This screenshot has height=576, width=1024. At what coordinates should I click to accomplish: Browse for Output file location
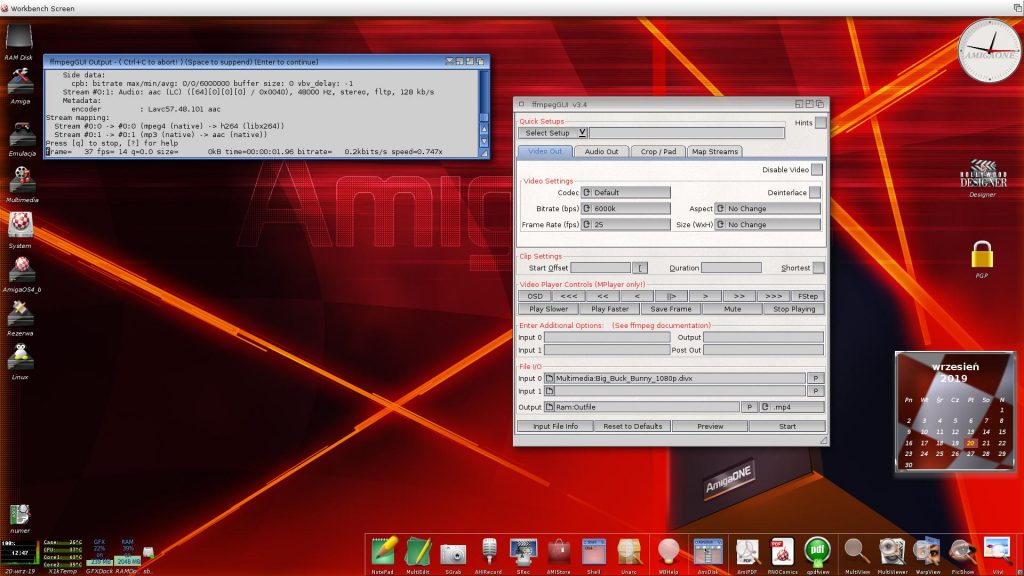tap(550, 407)
